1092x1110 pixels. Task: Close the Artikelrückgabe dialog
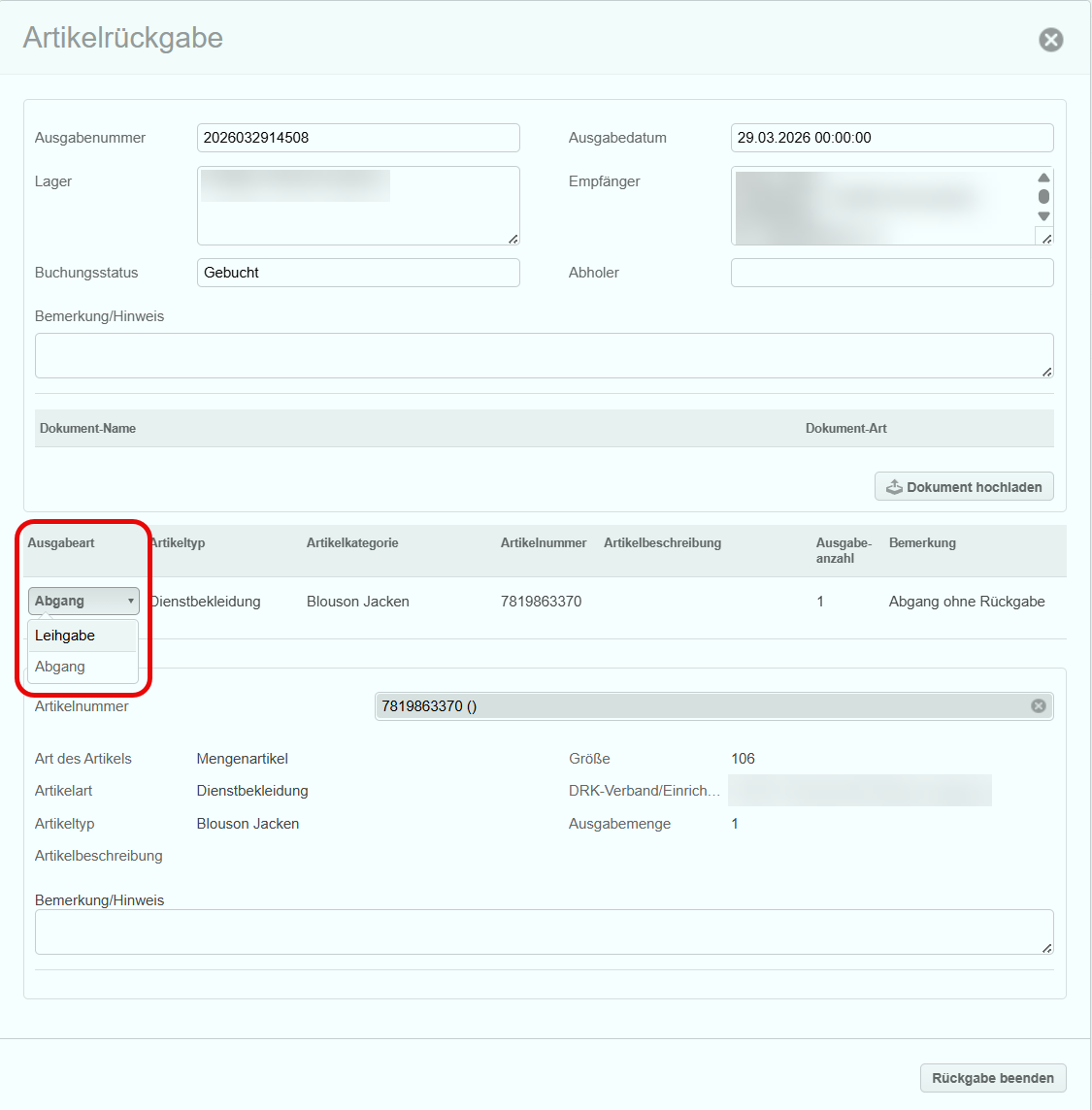(x=1050, y=40)
